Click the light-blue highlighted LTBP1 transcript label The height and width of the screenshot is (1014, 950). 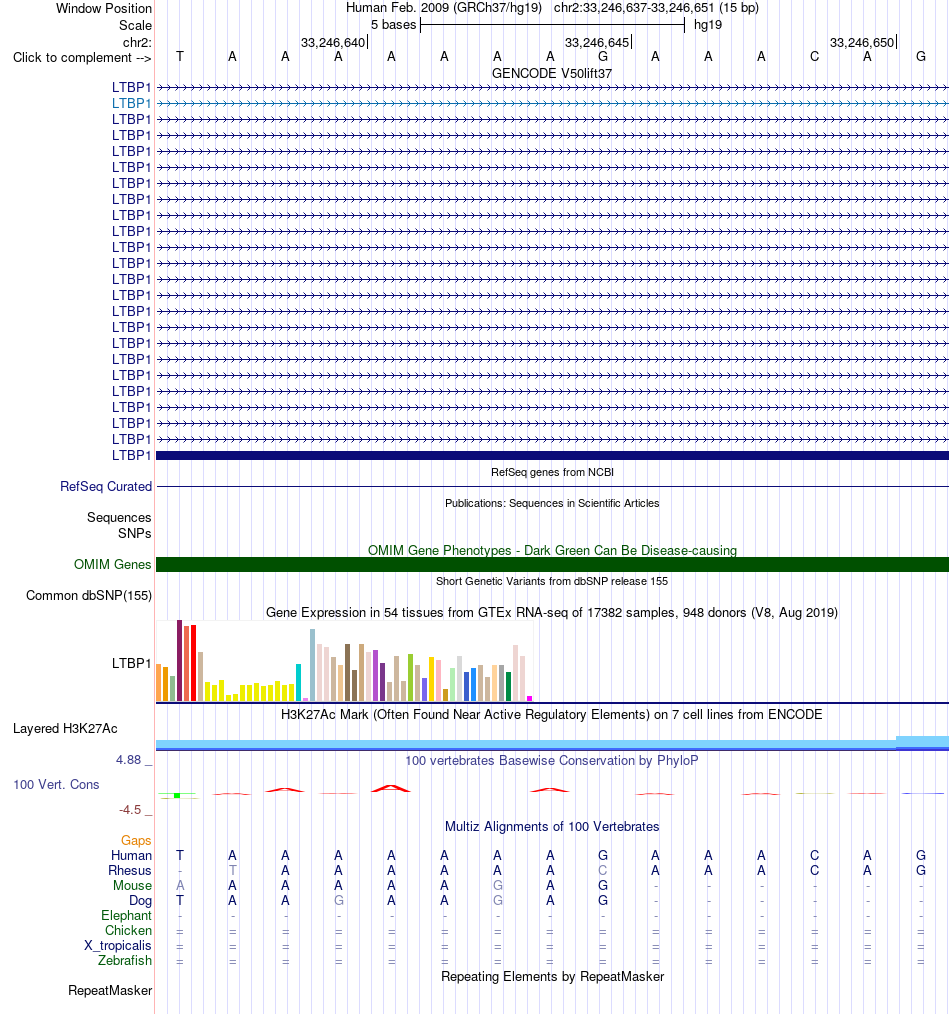131,103
